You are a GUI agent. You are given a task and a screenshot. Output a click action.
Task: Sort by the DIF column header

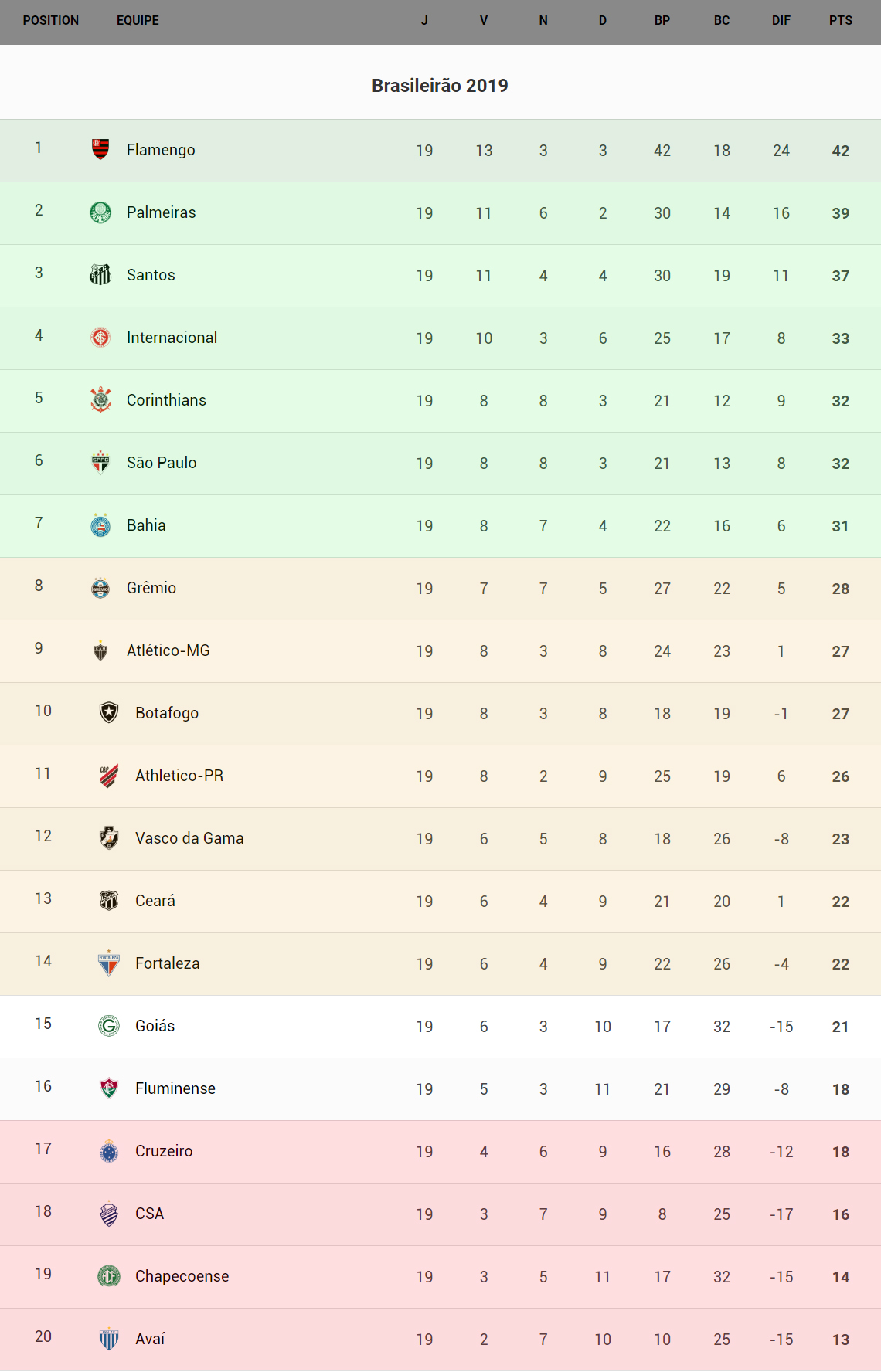point(781,21)
